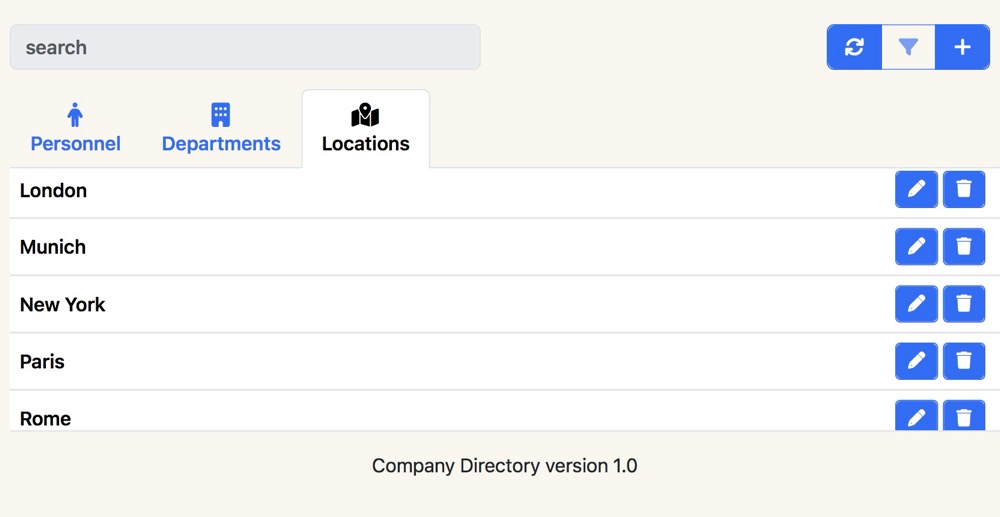Select the London row name
1000x517 pixels.
click(53, 190)
